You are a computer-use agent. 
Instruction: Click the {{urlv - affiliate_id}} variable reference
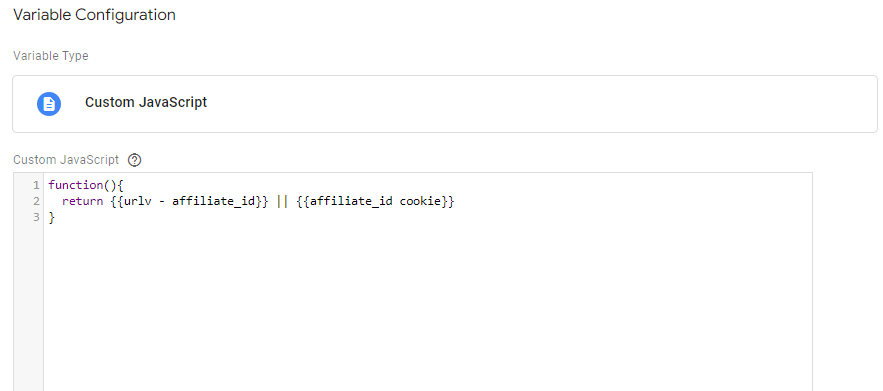[189, 201]
